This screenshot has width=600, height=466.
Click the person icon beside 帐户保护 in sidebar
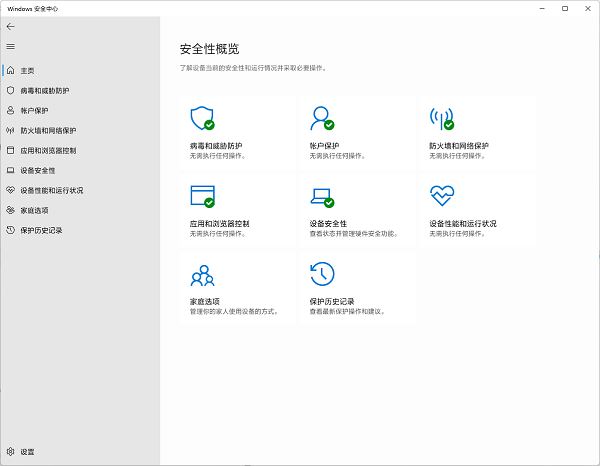(x=11, y=110)
